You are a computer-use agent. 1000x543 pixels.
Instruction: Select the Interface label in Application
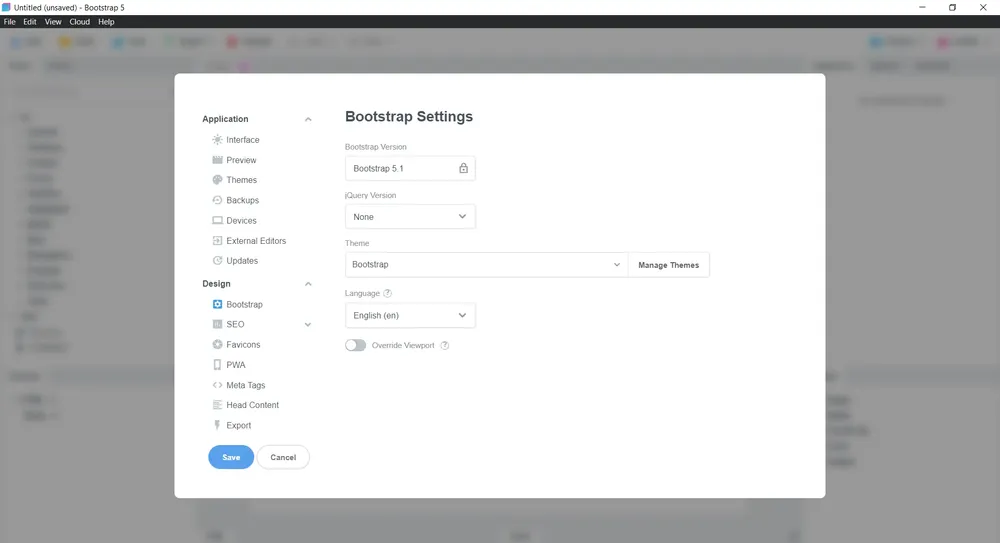click(243, 140)
